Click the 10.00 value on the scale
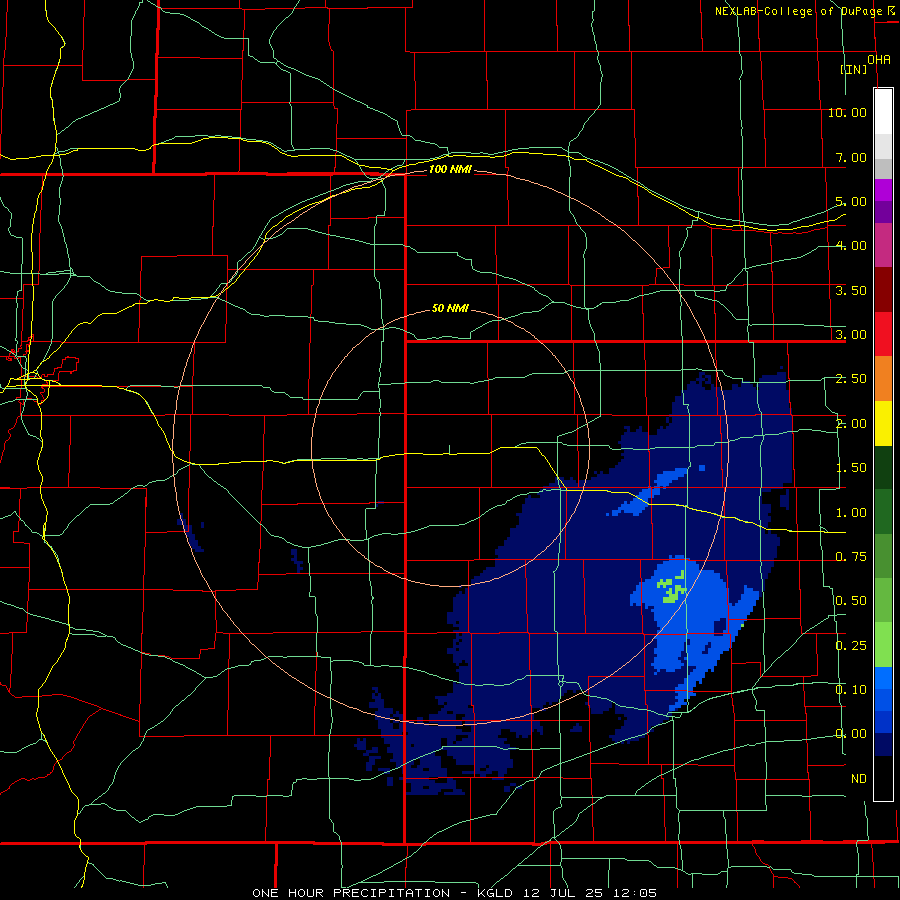 point(847,112)
